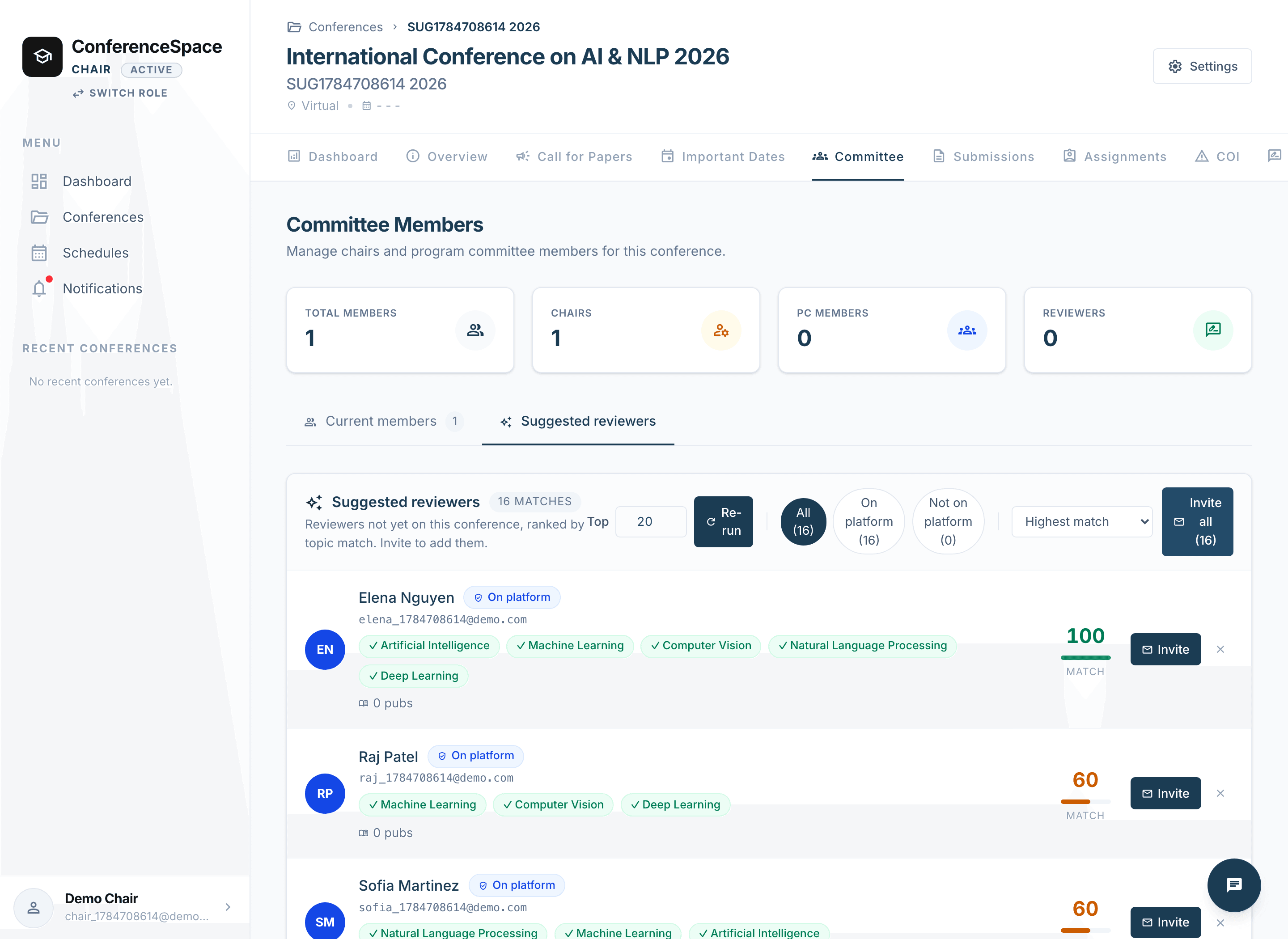Switch to Suggested reviewers tab

(578, 421)
